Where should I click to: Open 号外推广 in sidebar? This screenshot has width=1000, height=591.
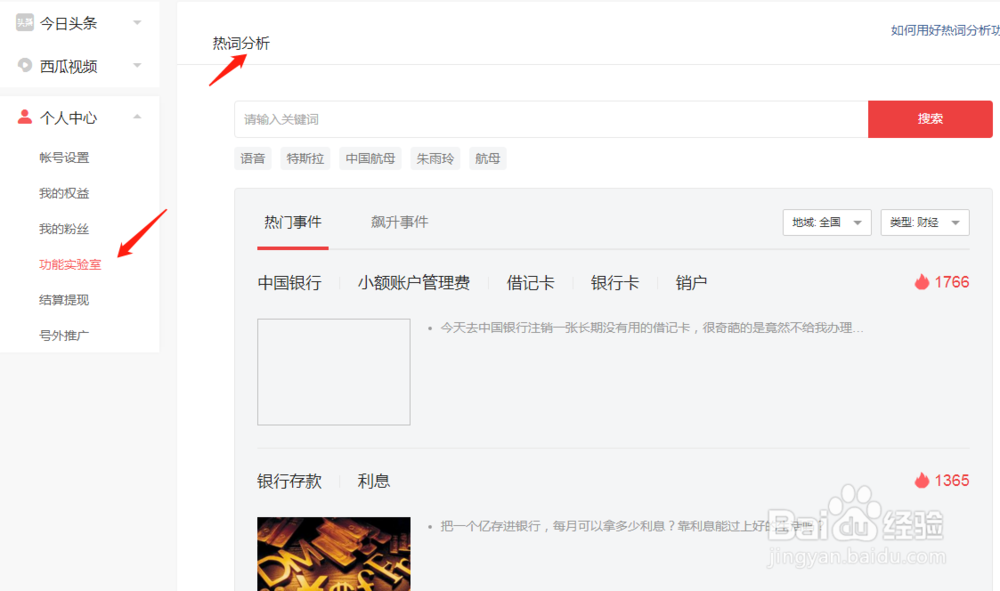click(64, 335)
